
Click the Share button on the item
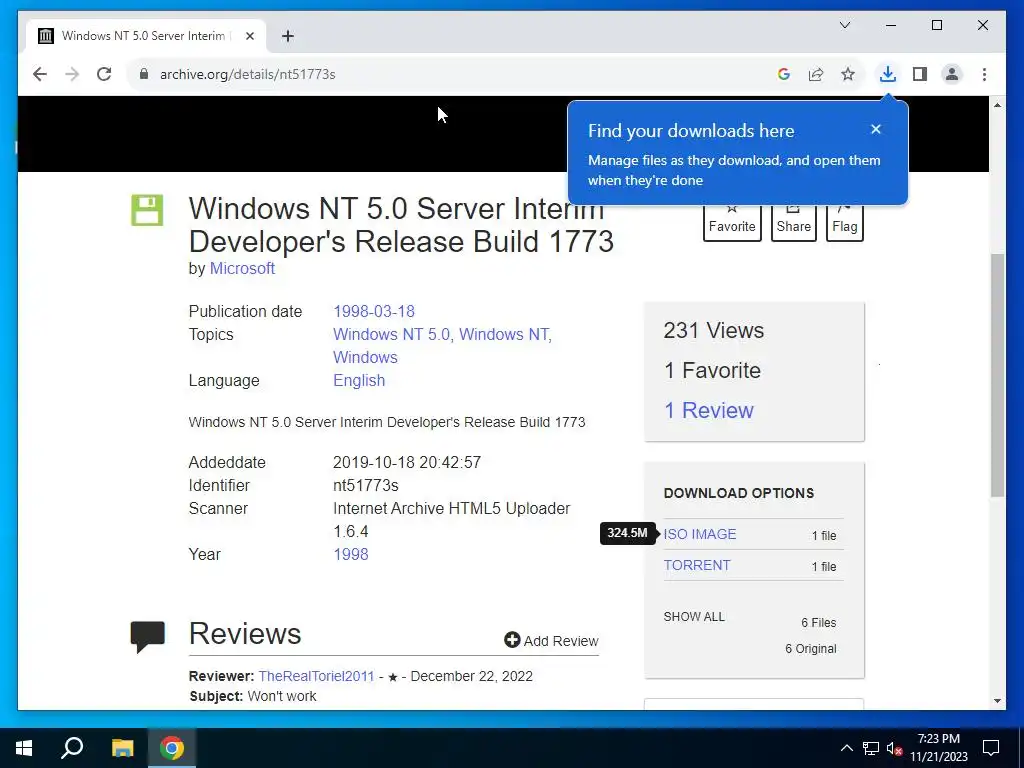[x=793, y=223]
